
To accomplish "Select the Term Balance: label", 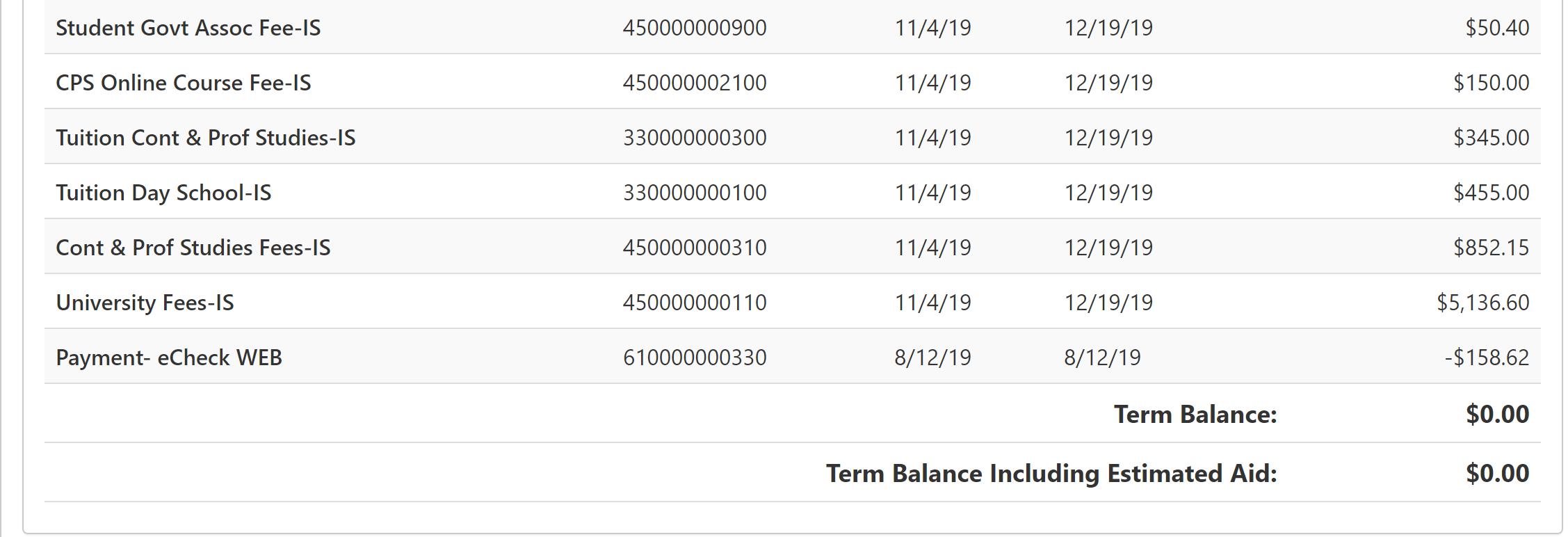I will point(1195,415).
